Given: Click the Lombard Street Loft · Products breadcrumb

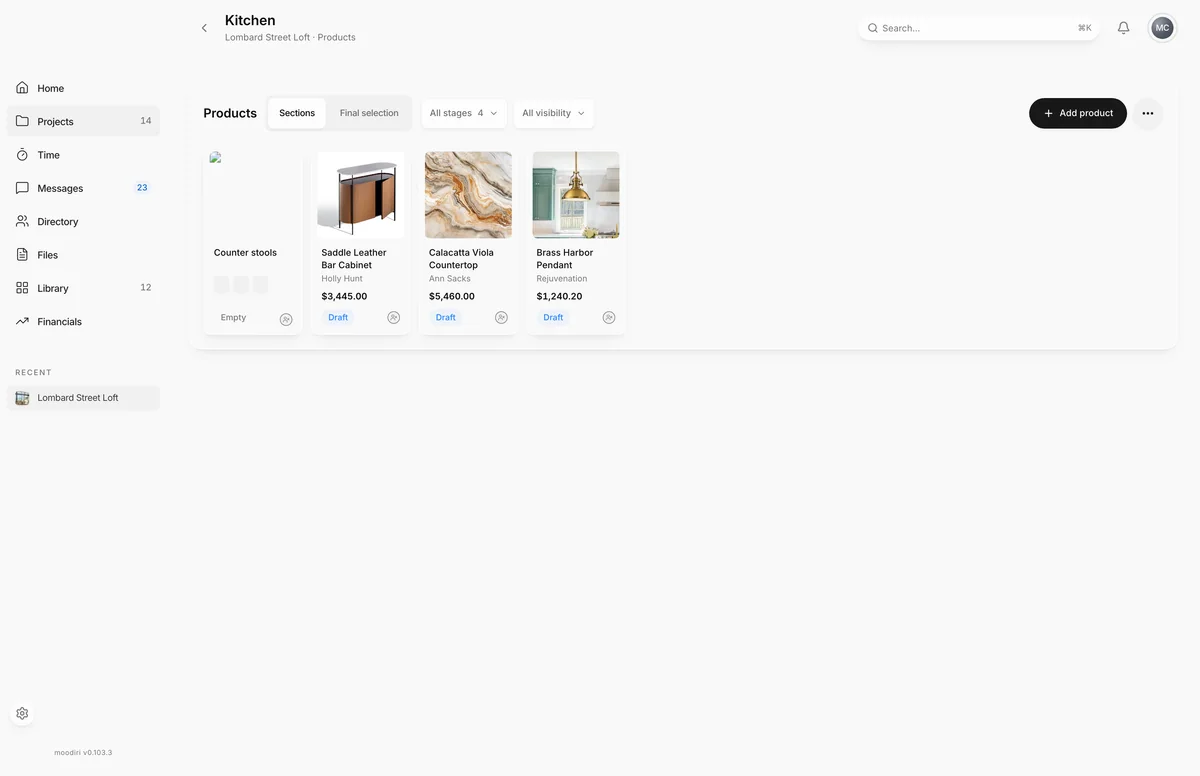Looking at the screenshot, I should (290, 37).
